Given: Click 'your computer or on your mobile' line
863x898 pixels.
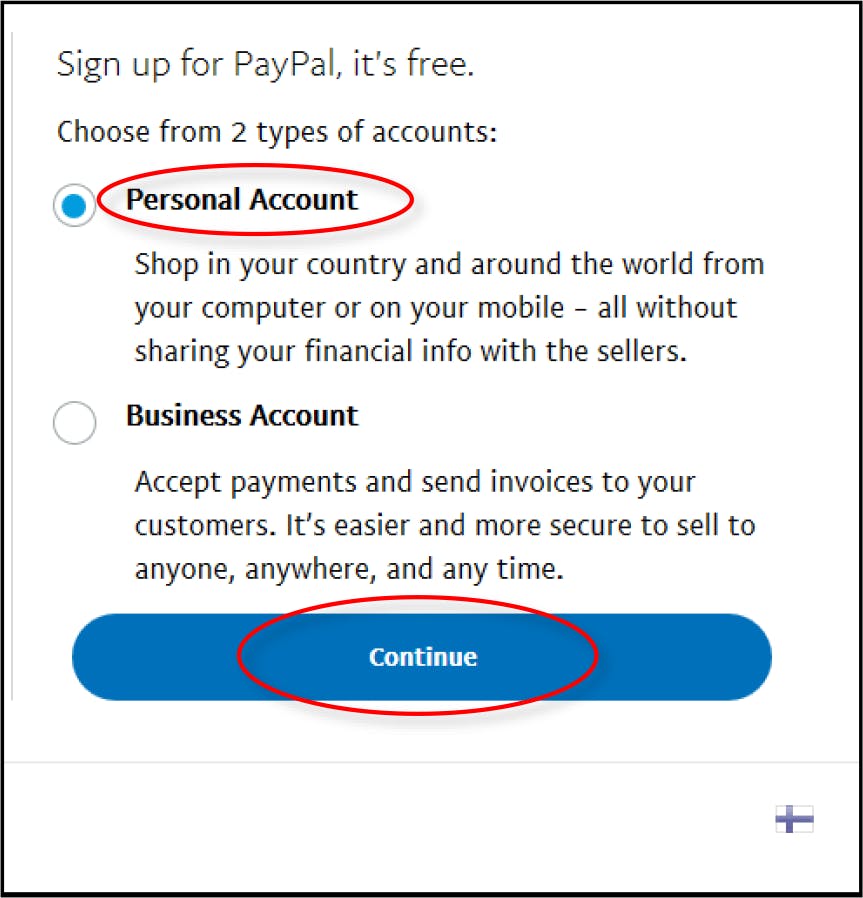Looking at the screenshot, I should [436, 308].
